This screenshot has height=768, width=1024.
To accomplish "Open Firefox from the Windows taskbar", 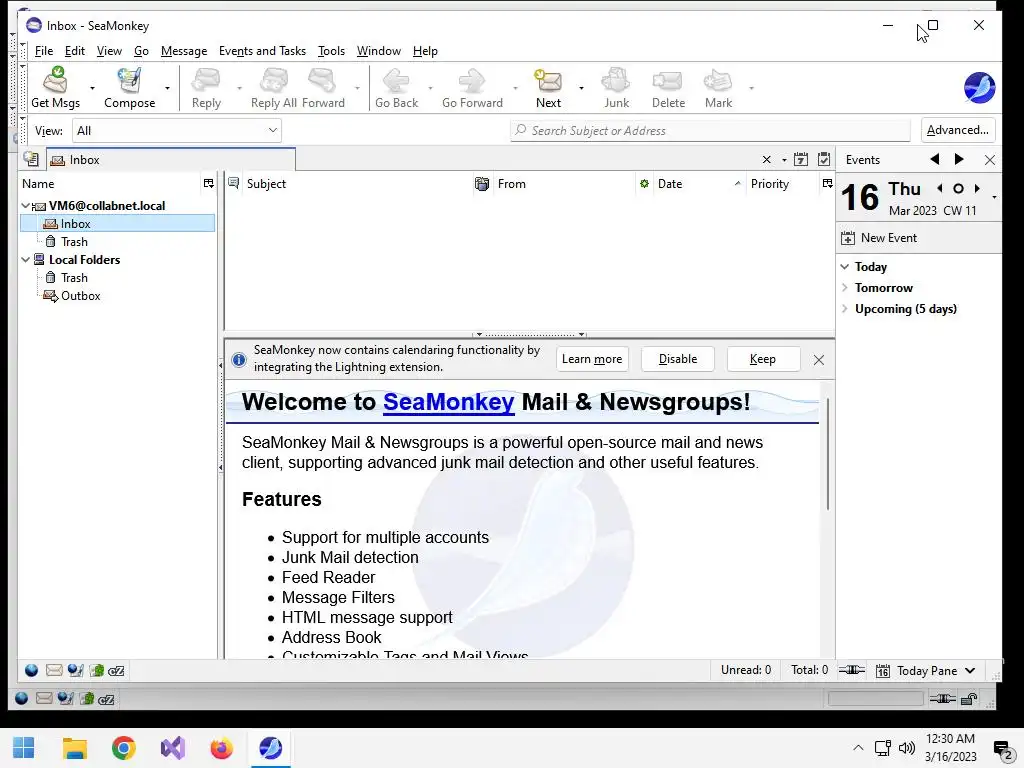I will click(x=221, y=748).
